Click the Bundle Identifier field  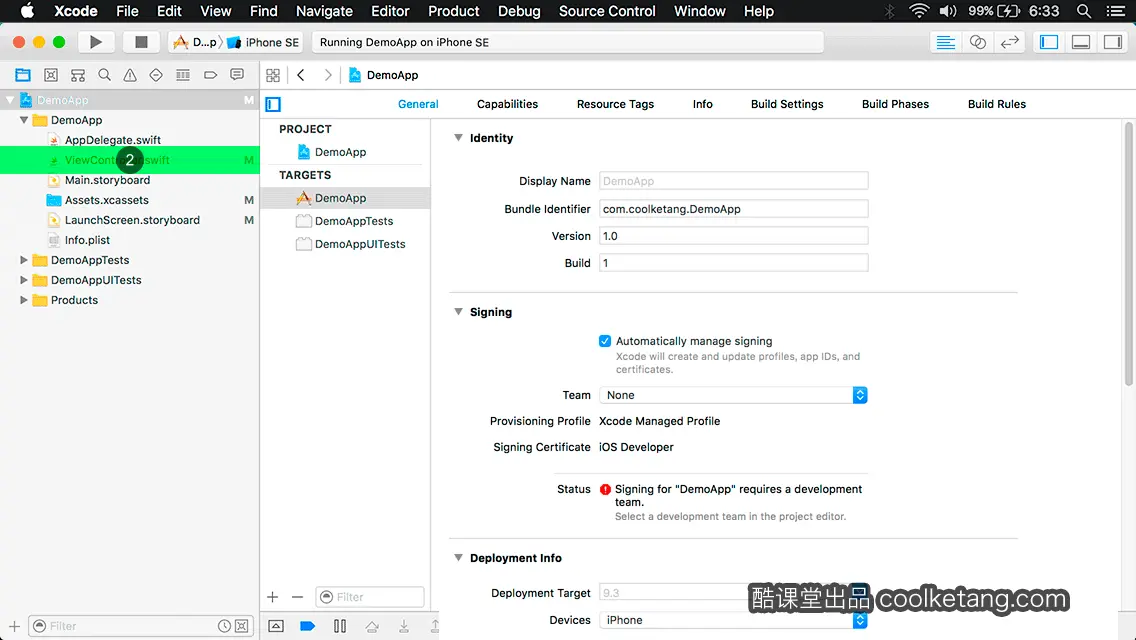[733, 209]
